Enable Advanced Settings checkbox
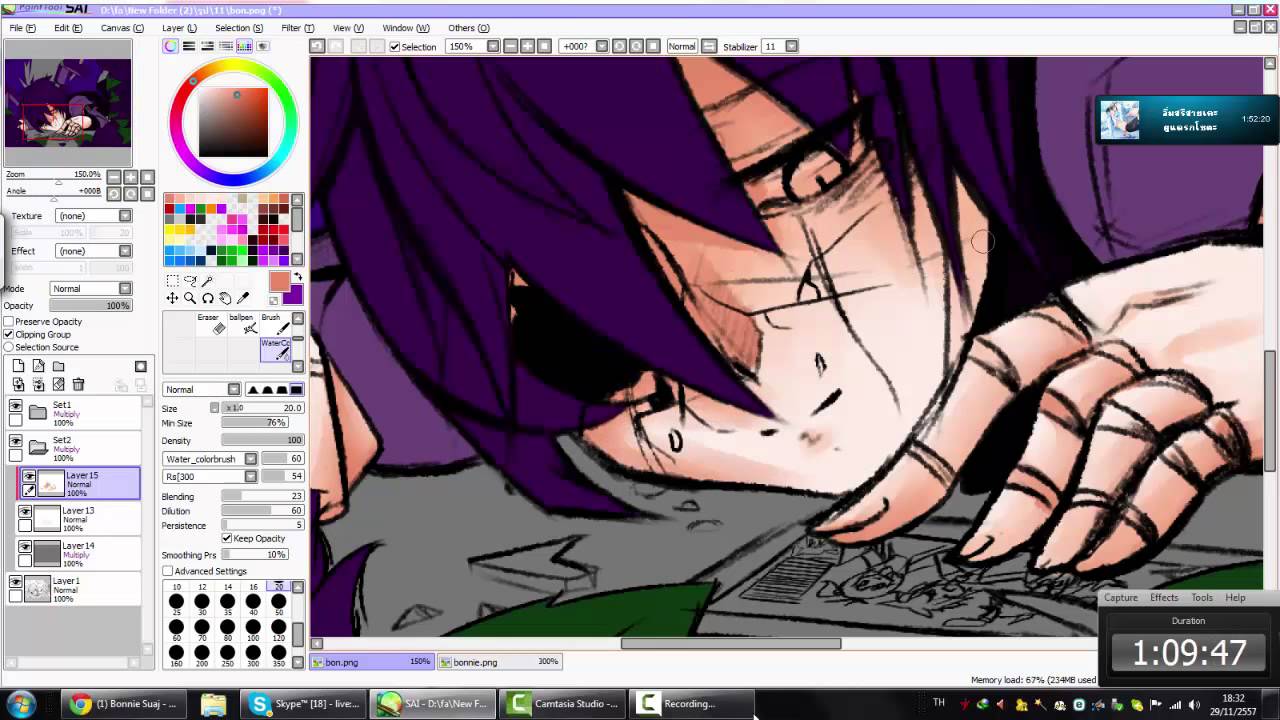Screen dimensions: 1280x720 [167, 571]
